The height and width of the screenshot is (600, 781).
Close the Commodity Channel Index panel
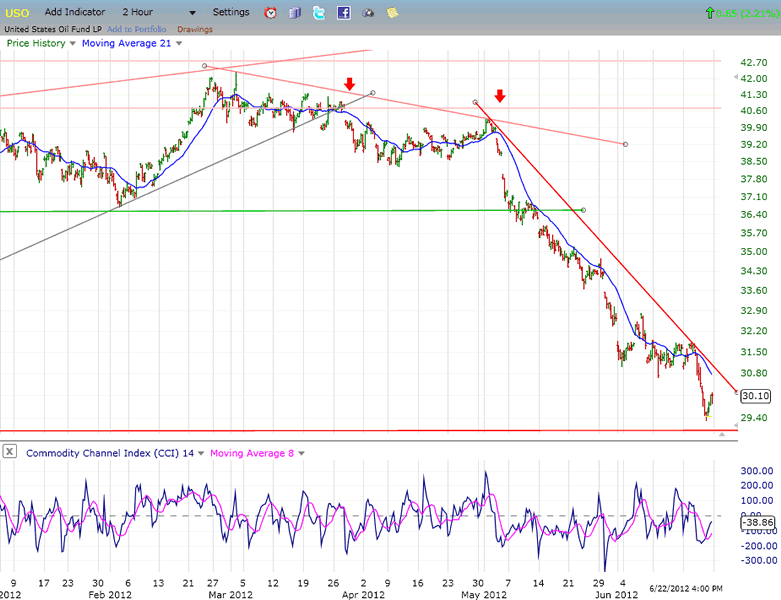tap(10, 452)
